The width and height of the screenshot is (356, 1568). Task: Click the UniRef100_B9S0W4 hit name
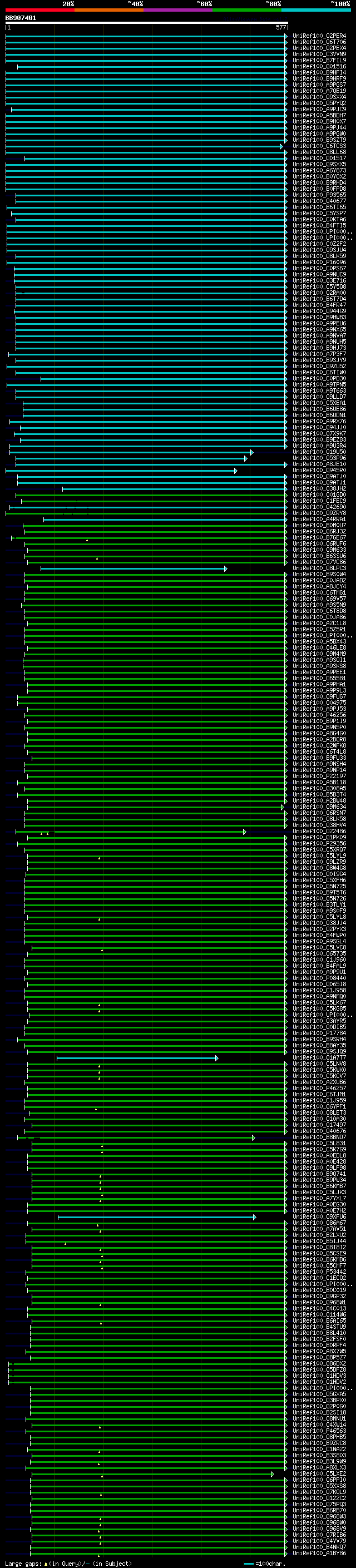tap(319, 575)
